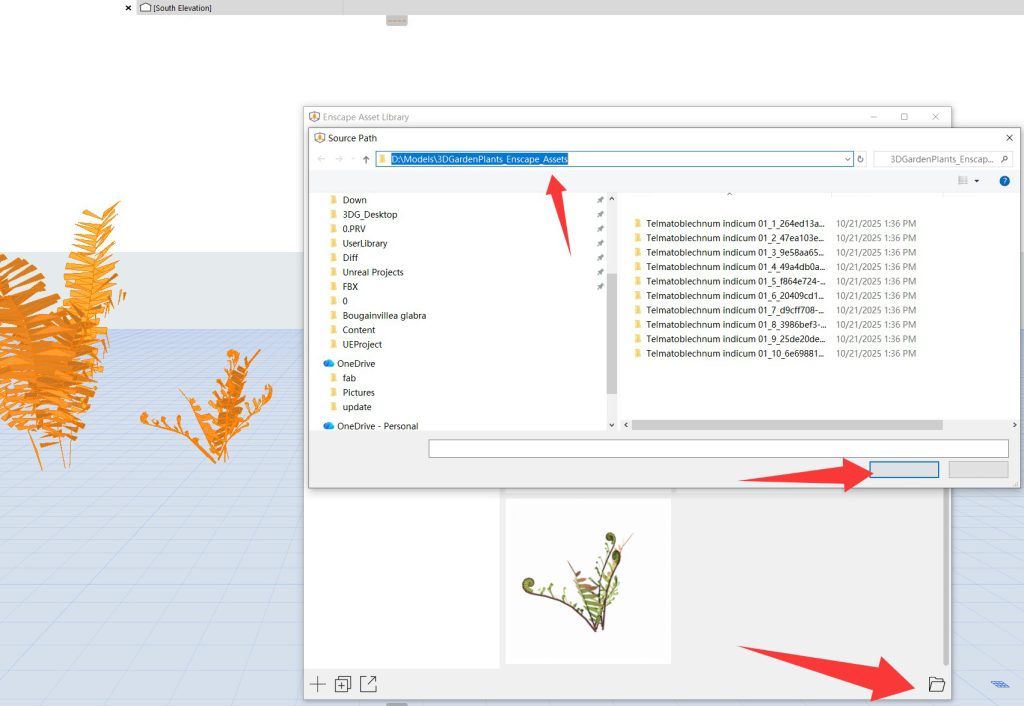The width and height of the screenshot is (1024, 706).
Task: Click the Cancel button in the dialog
Action: (977, 469)
